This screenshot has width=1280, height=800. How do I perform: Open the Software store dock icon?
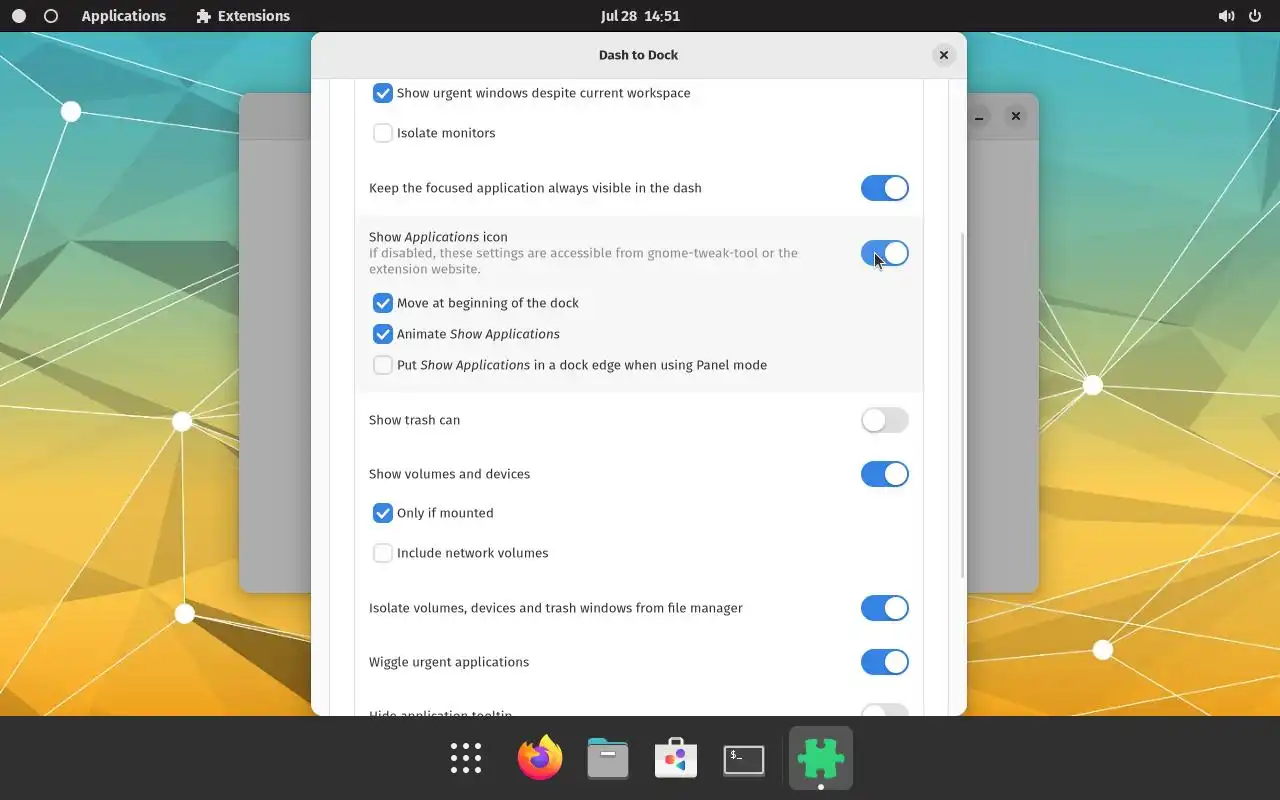(676, 758)
